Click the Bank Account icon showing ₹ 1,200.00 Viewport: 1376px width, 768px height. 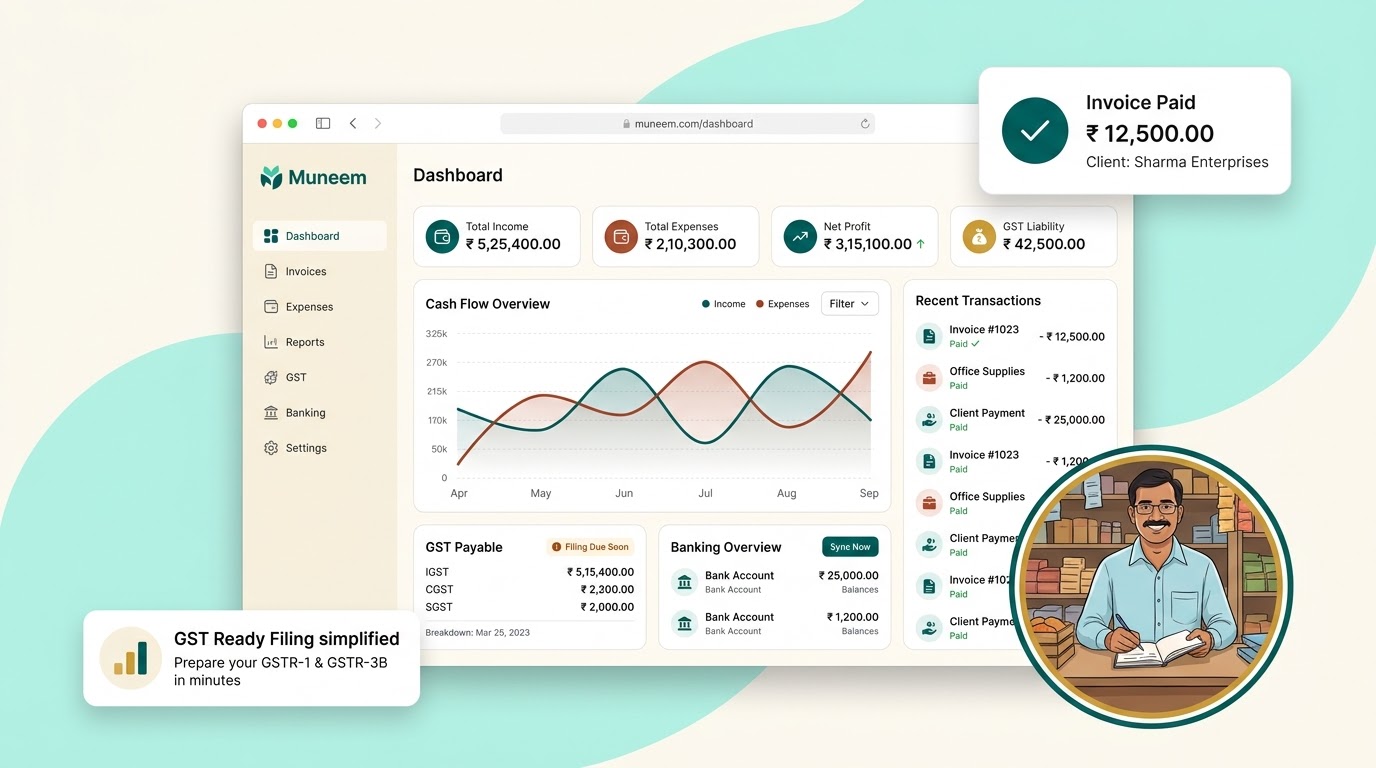click(685, 624)
